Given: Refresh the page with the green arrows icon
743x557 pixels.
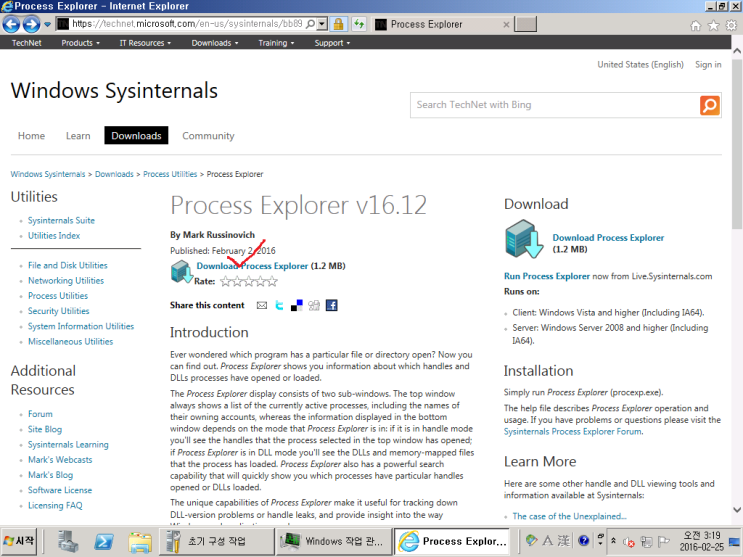Looking at the screenshot, I should tap(359, 24).
